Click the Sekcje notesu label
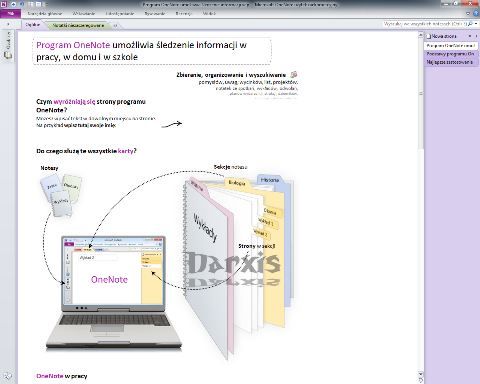The width and height of the screenshot is (480, 384). [230, 167]
